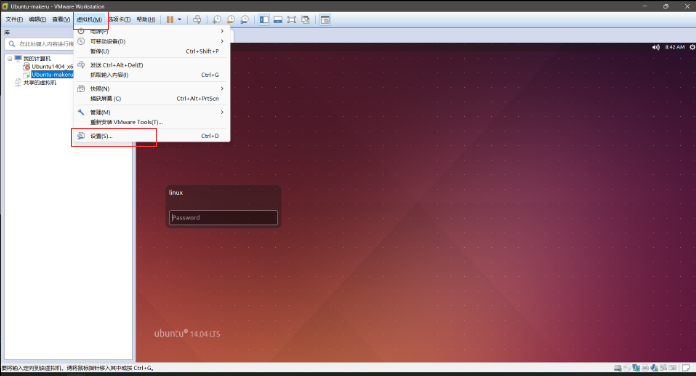
Task: Choose reinstall VMware Tools(T) menu entry
Action: (151, 122)
